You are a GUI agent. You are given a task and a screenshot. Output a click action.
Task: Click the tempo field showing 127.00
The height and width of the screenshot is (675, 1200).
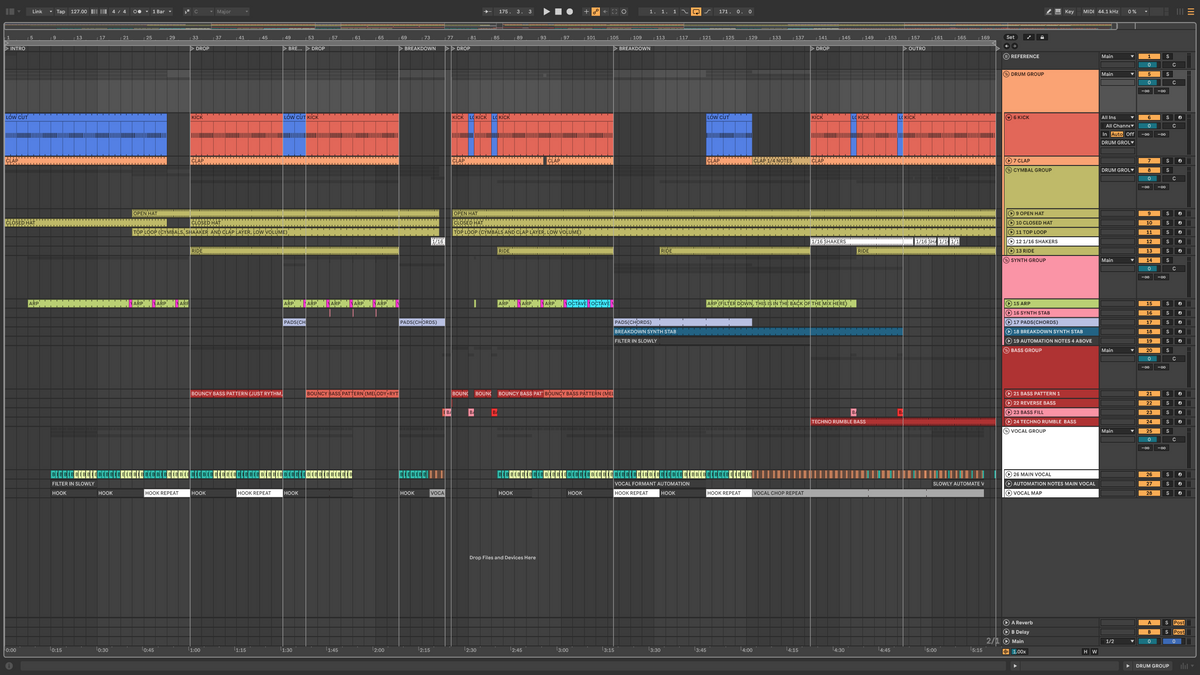click(79, 11)
